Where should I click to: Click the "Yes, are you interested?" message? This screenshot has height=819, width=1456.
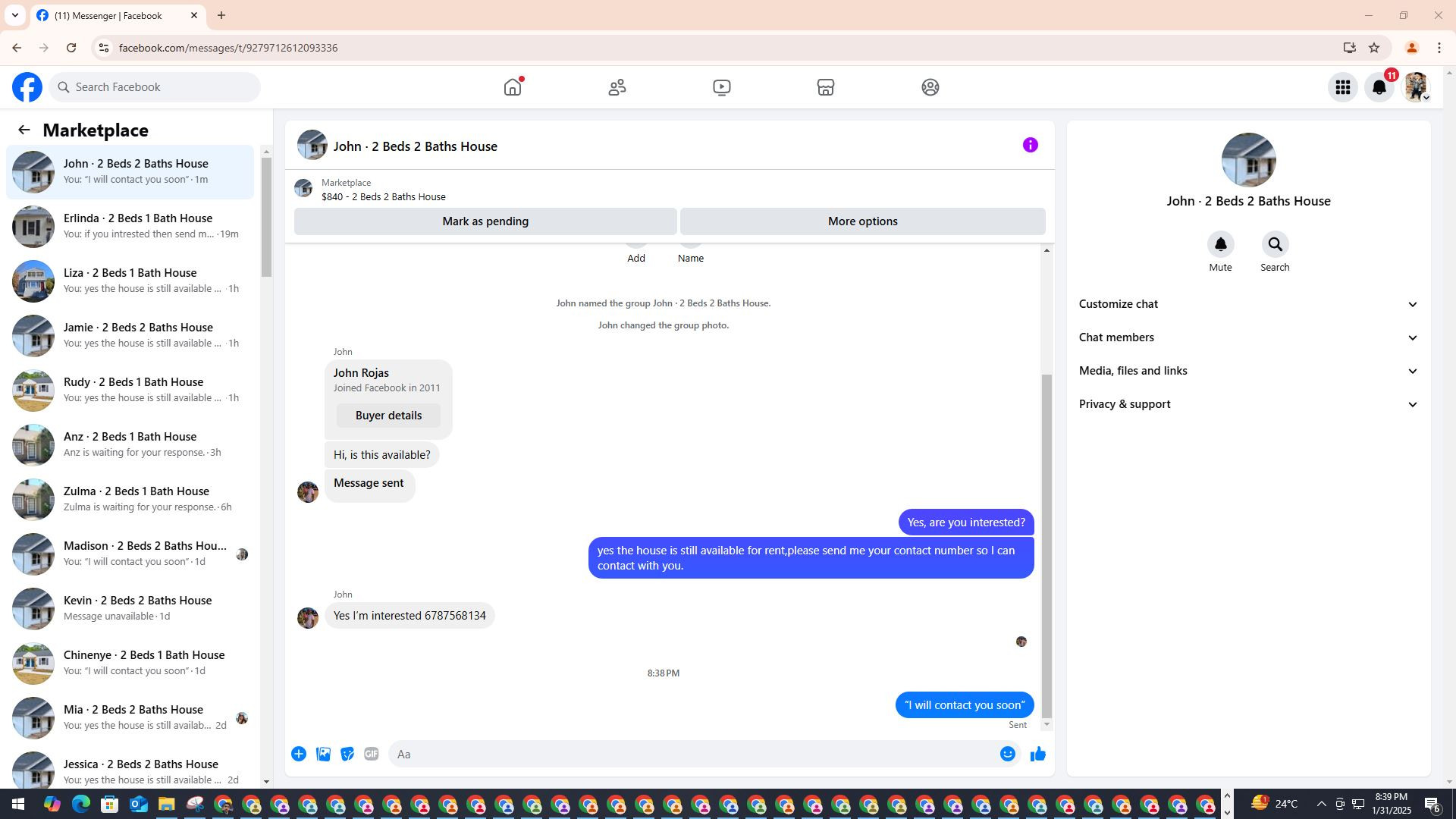pos(966,522)
